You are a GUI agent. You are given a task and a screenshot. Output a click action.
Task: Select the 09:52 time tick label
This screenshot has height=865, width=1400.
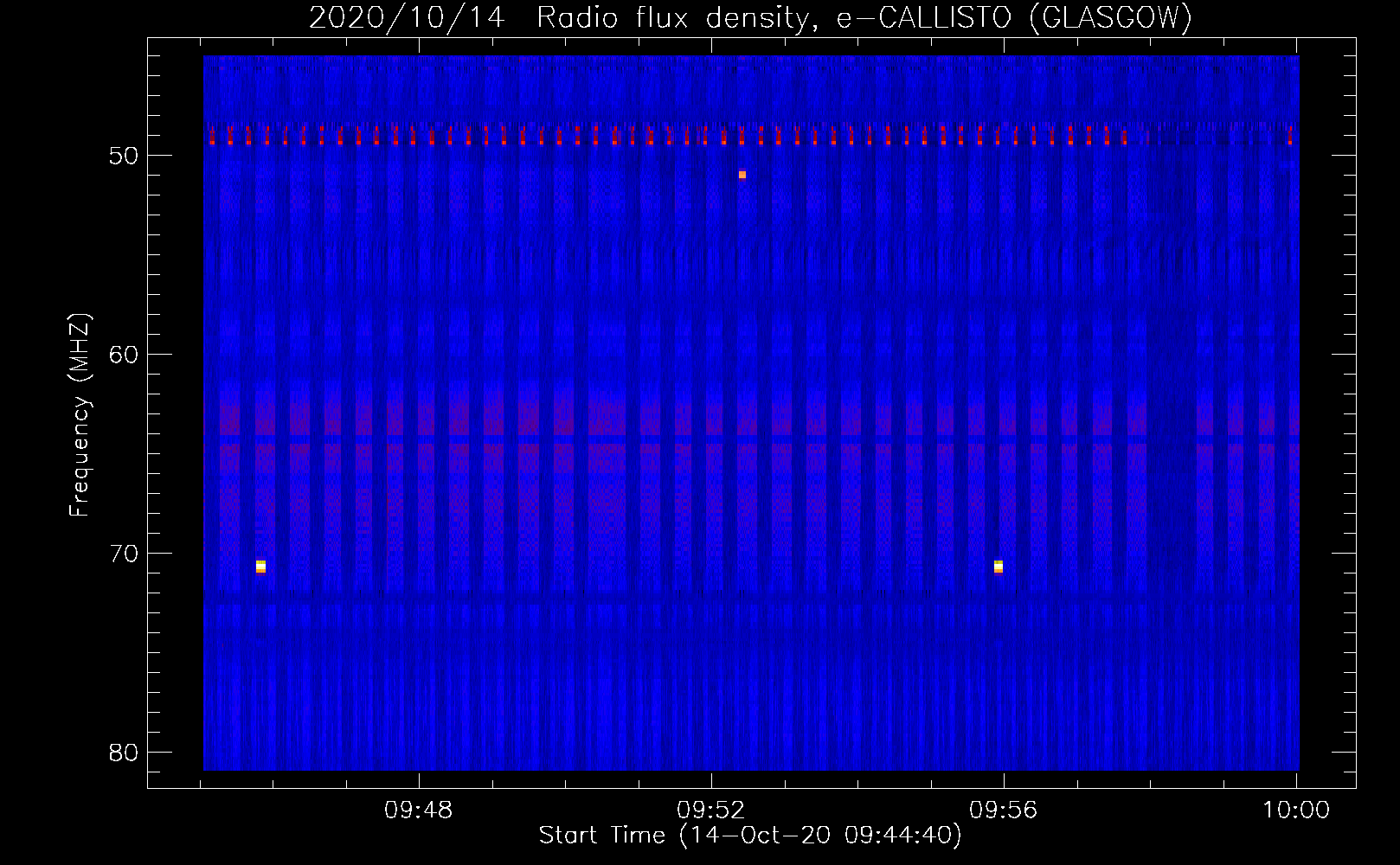710,811
